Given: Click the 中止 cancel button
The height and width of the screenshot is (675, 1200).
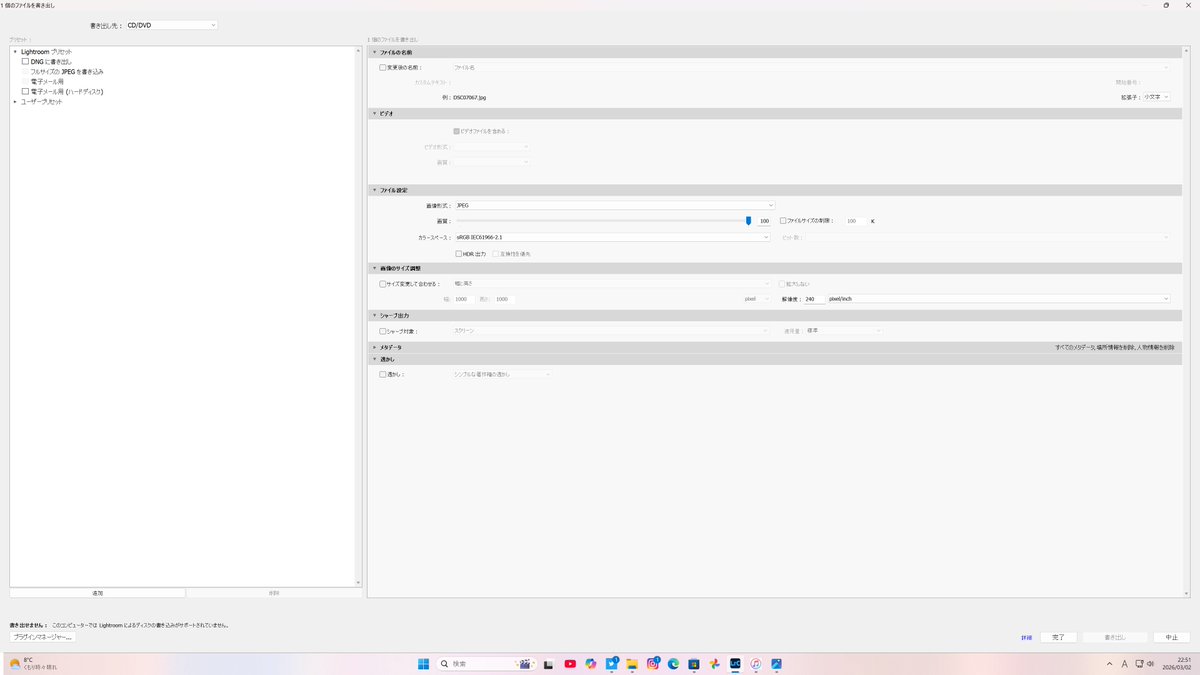Looking at the screenshot, I should click(1171, 637).
